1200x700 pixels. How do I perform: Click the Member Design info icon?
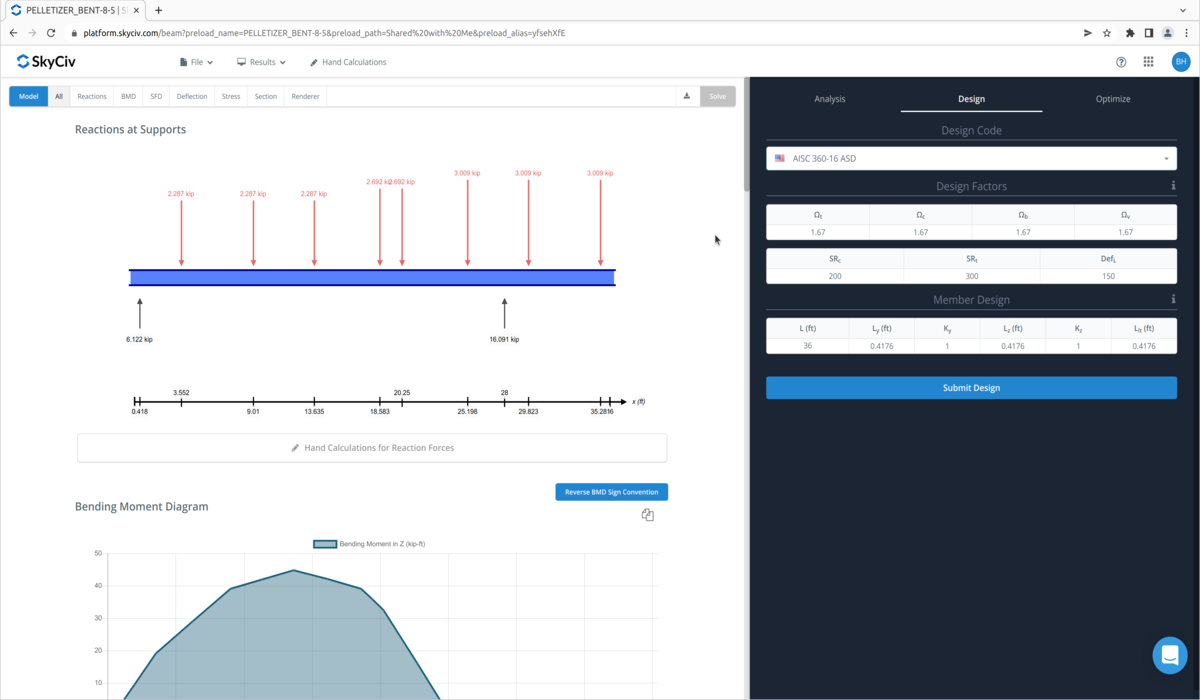pos(1173,299)
